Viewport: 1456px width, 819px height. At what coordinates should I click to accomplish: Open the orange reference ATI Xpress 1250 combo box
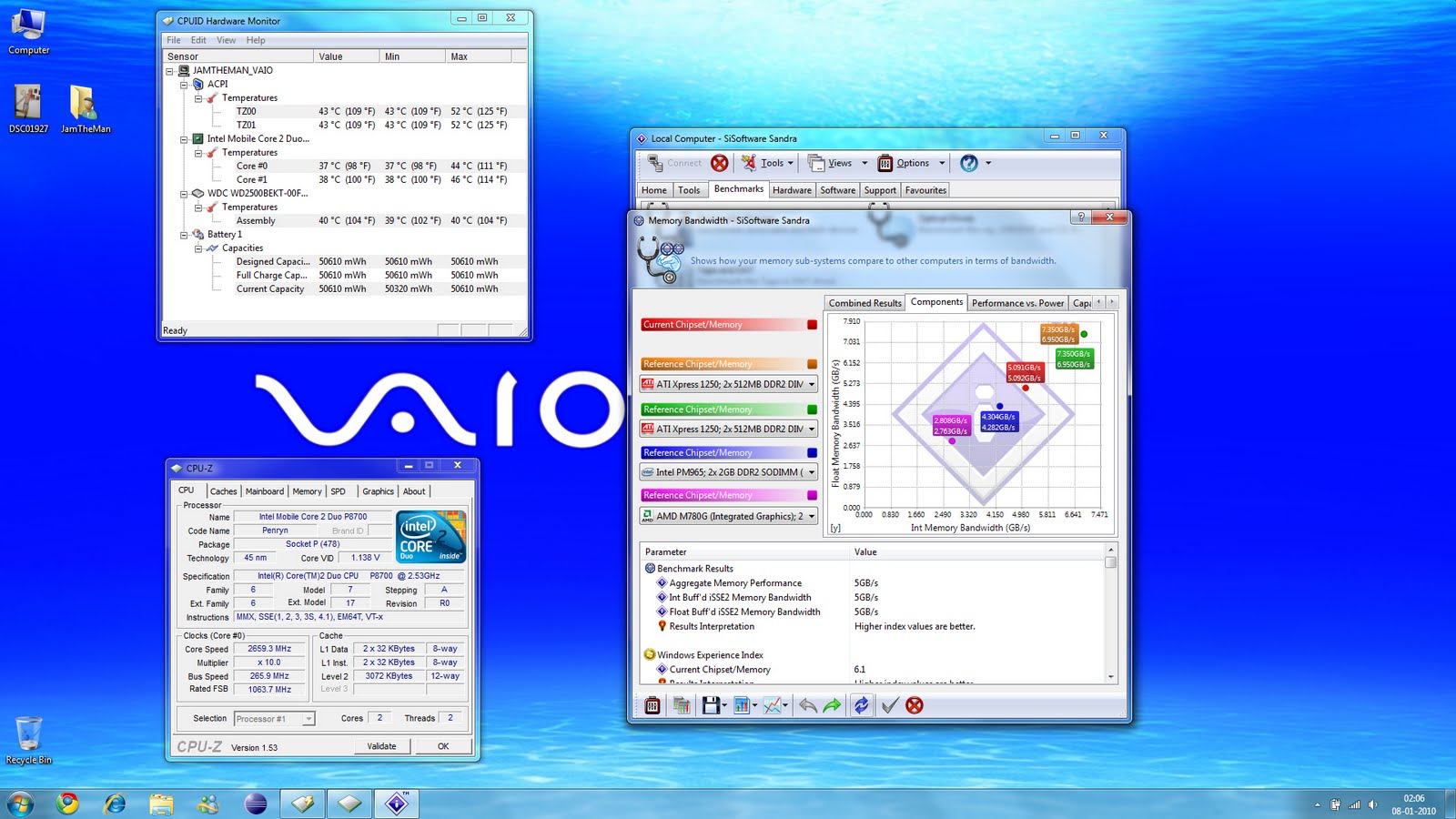click(729, 384)
